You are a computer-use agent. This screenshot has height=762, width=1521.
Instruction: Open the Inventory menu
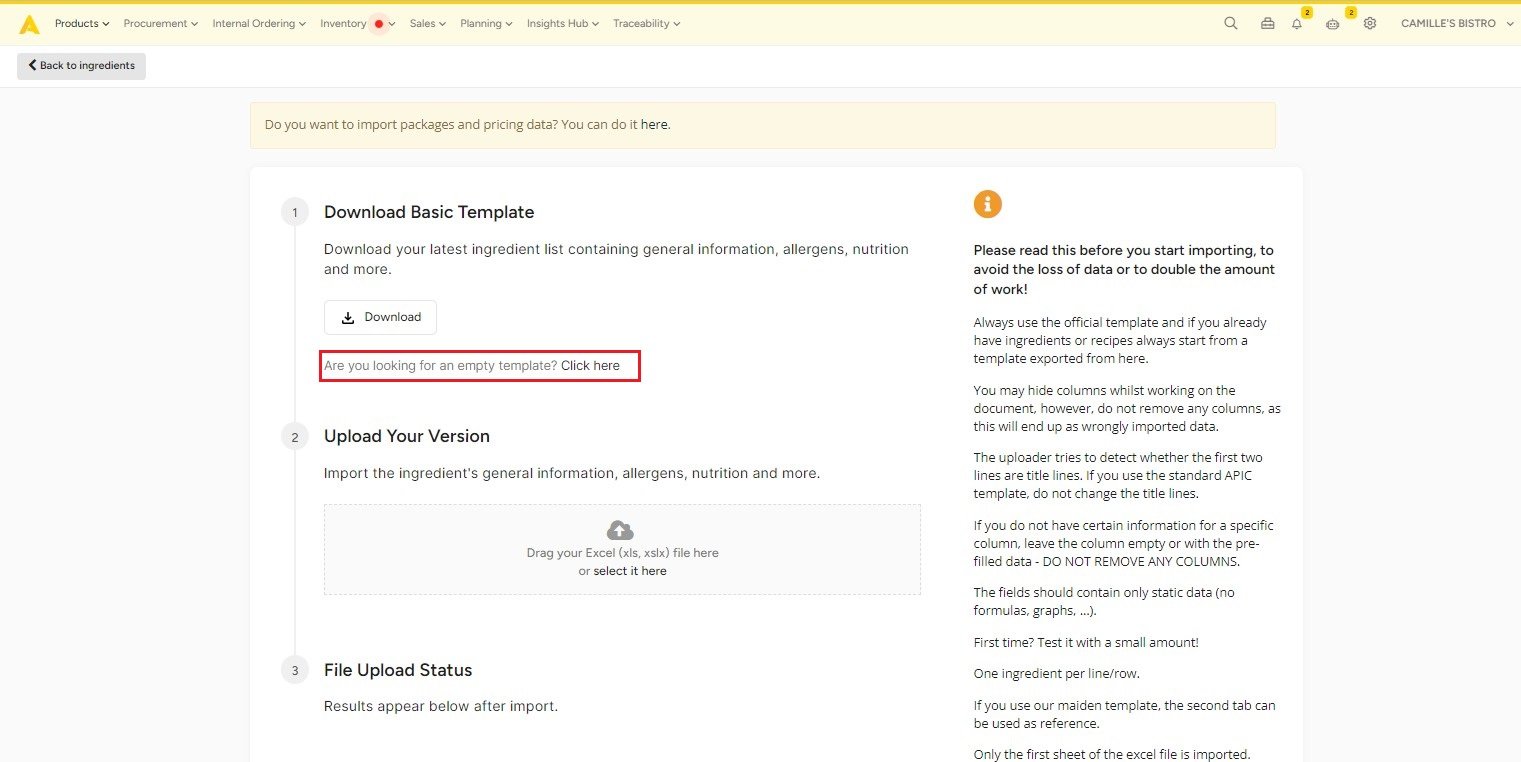click(x=357, y=24)
